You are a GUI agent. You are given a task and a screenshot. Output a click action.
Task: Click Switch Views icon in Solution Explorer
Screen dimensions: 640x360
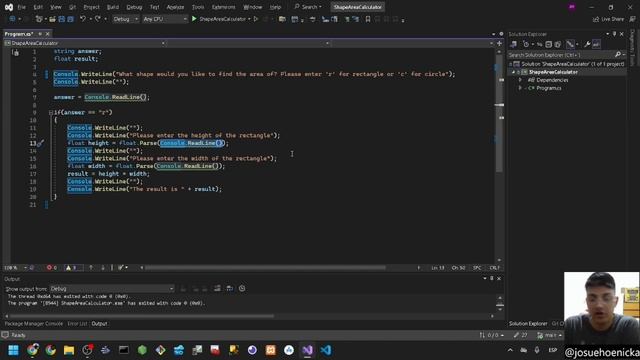click(x=513, y=44)
